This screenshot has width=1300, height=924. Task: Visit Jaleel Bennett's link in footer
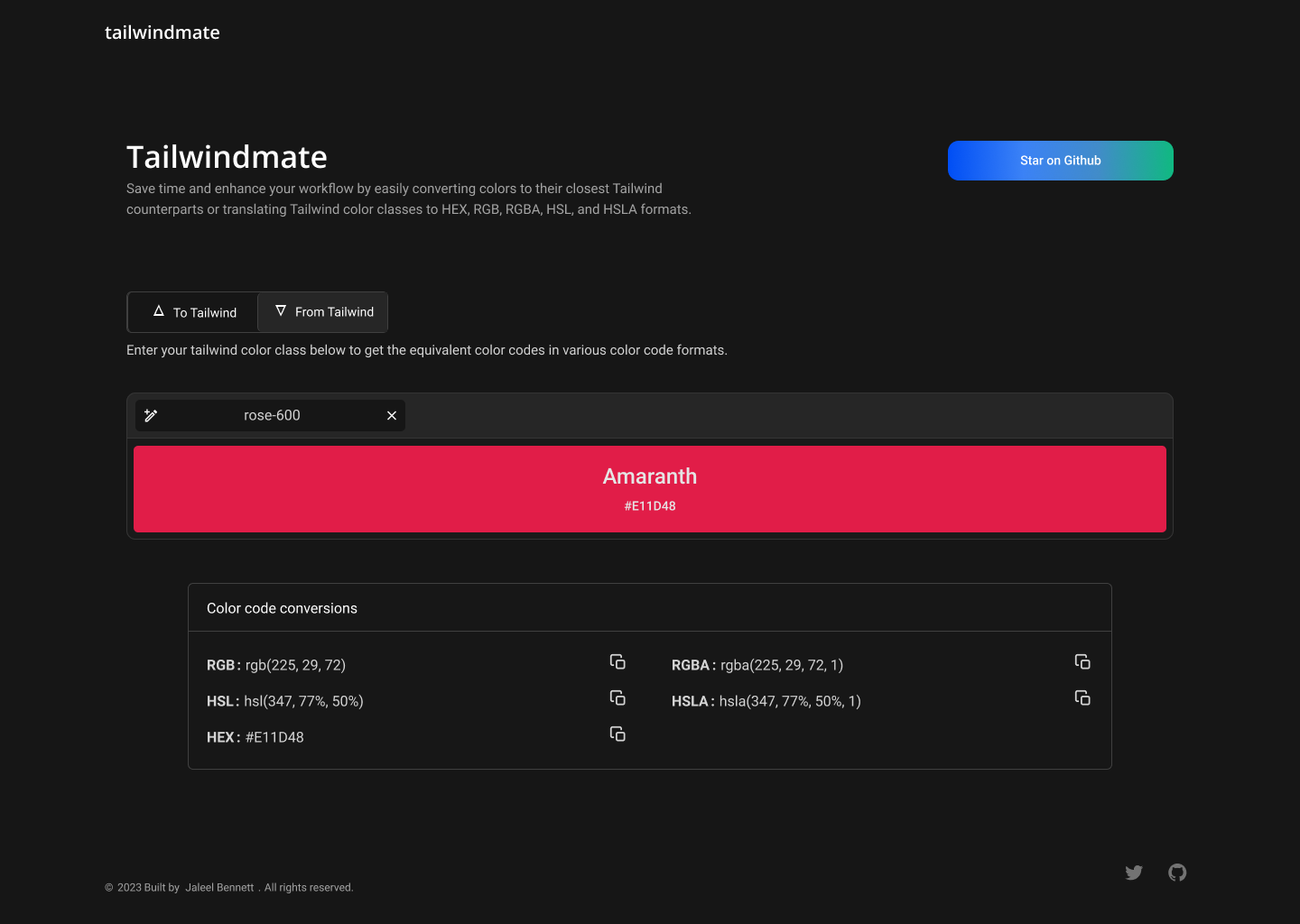(219, 888)
